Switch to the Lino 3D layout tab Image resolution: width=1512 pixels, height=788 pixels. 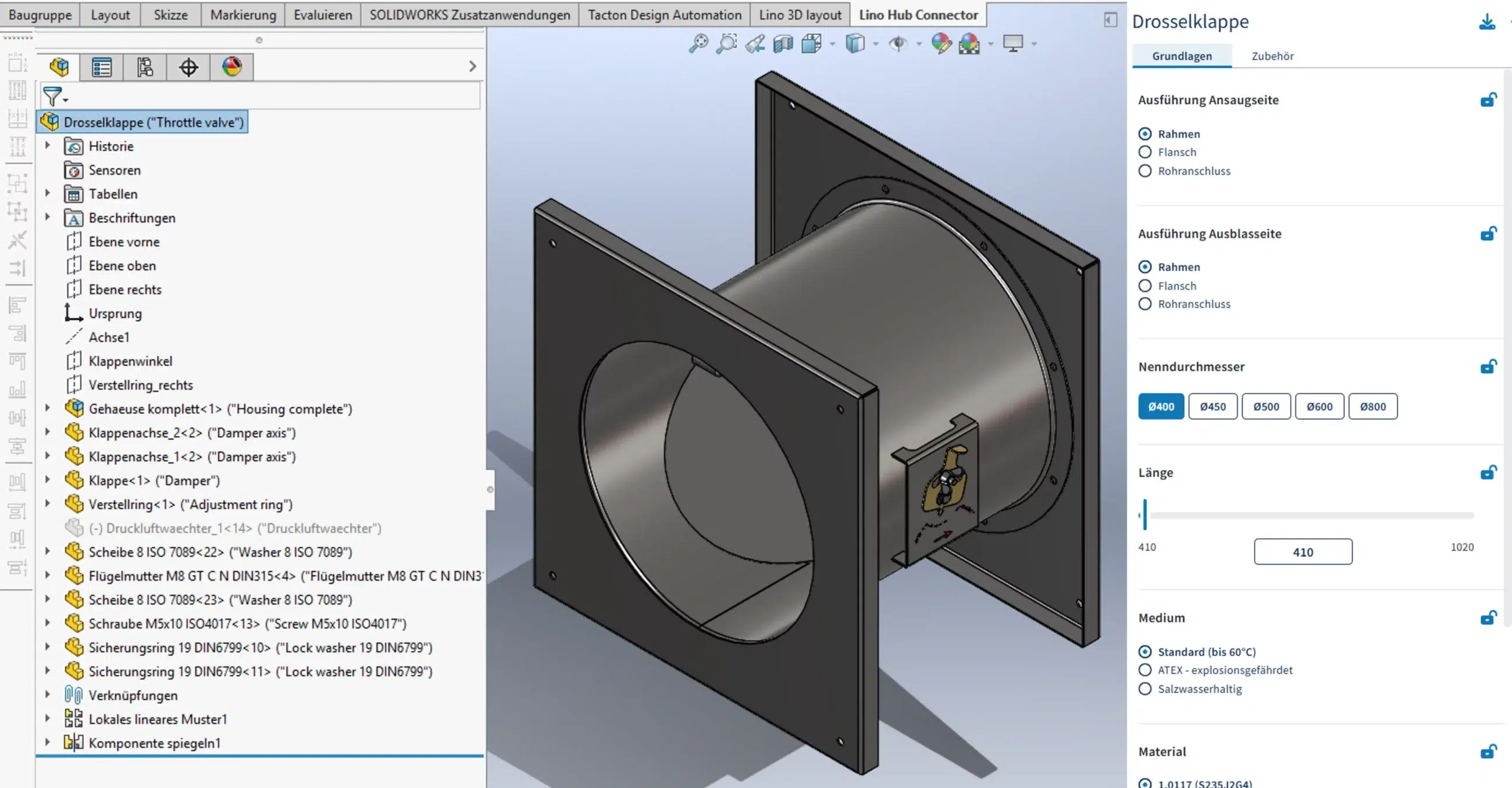pyautogui.click(x=800, y=15)
